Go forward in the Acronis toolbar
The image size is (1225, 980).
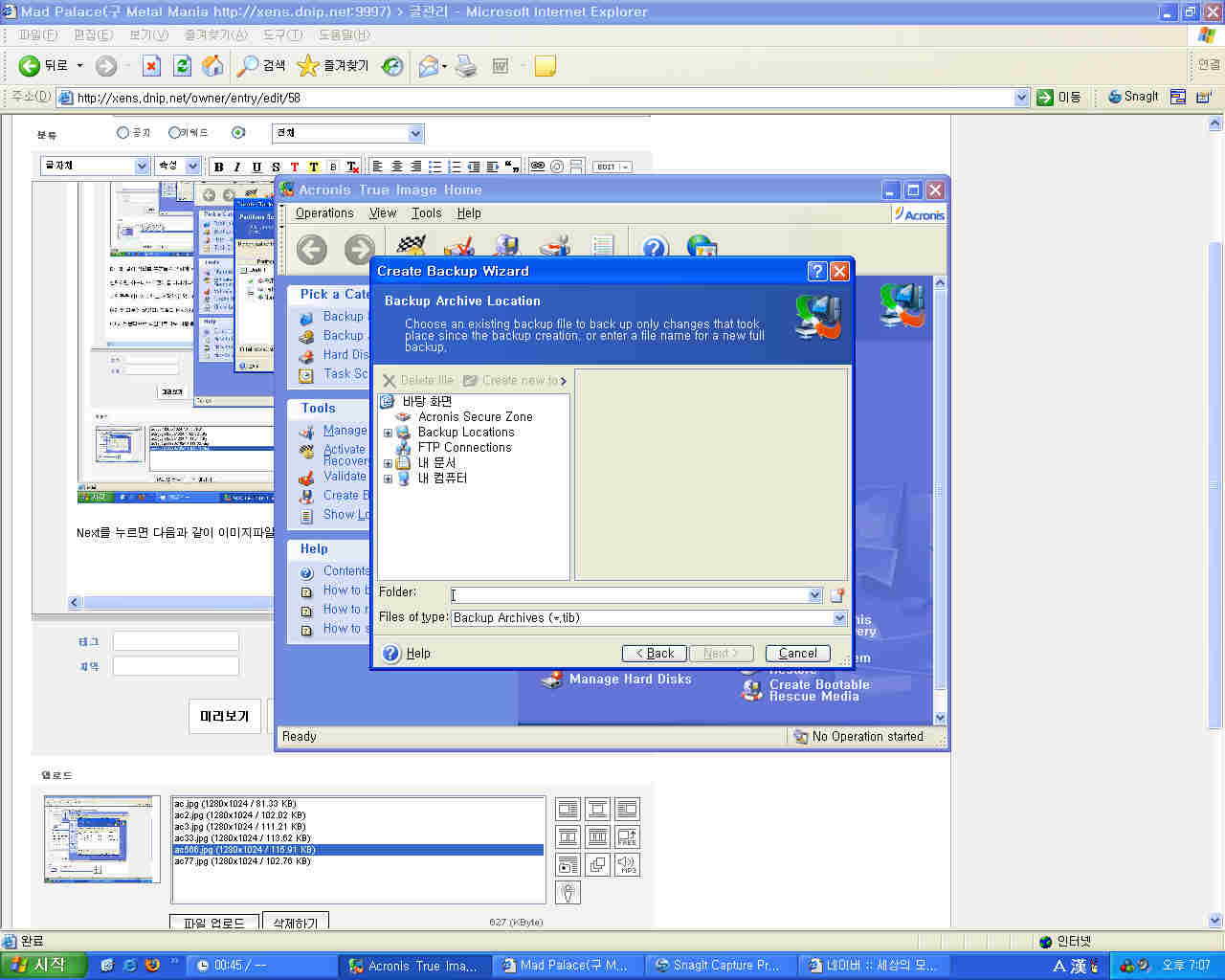[359, 250]
